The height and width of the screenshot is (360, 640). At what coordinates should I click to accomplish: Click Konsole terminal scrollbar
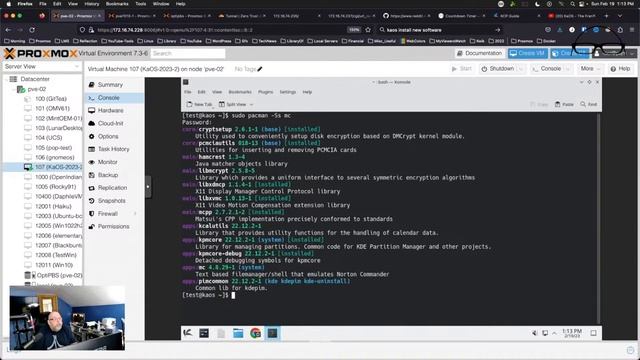tap(599, 218)
